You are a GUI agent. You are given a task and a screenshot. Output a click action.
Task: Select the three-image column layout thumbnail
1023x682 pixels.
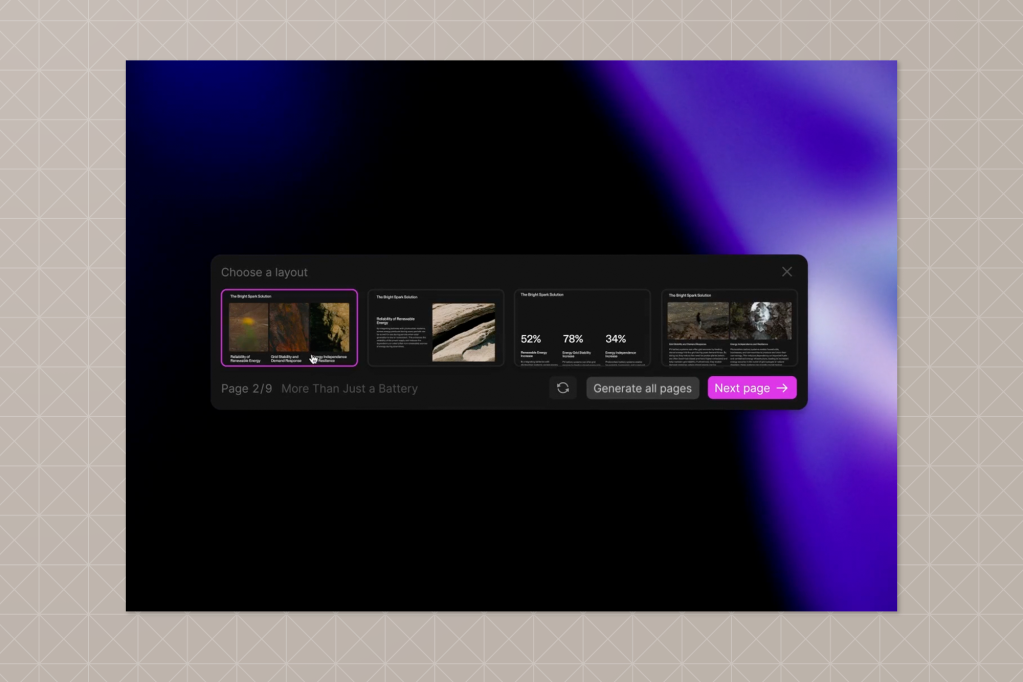point(289,328)
